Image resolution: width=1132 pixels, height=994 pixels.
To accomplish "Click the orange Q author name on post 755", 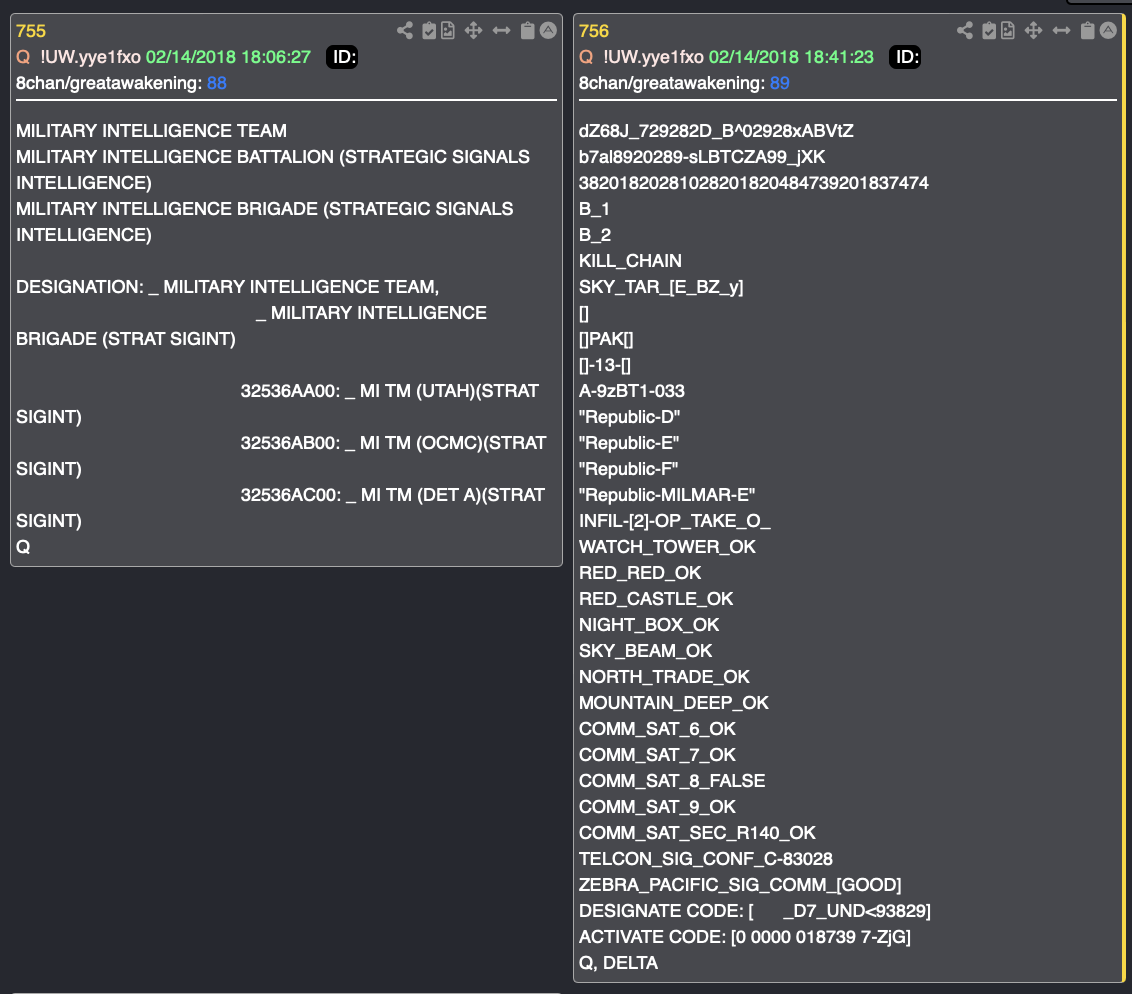I will click(23, 57).
